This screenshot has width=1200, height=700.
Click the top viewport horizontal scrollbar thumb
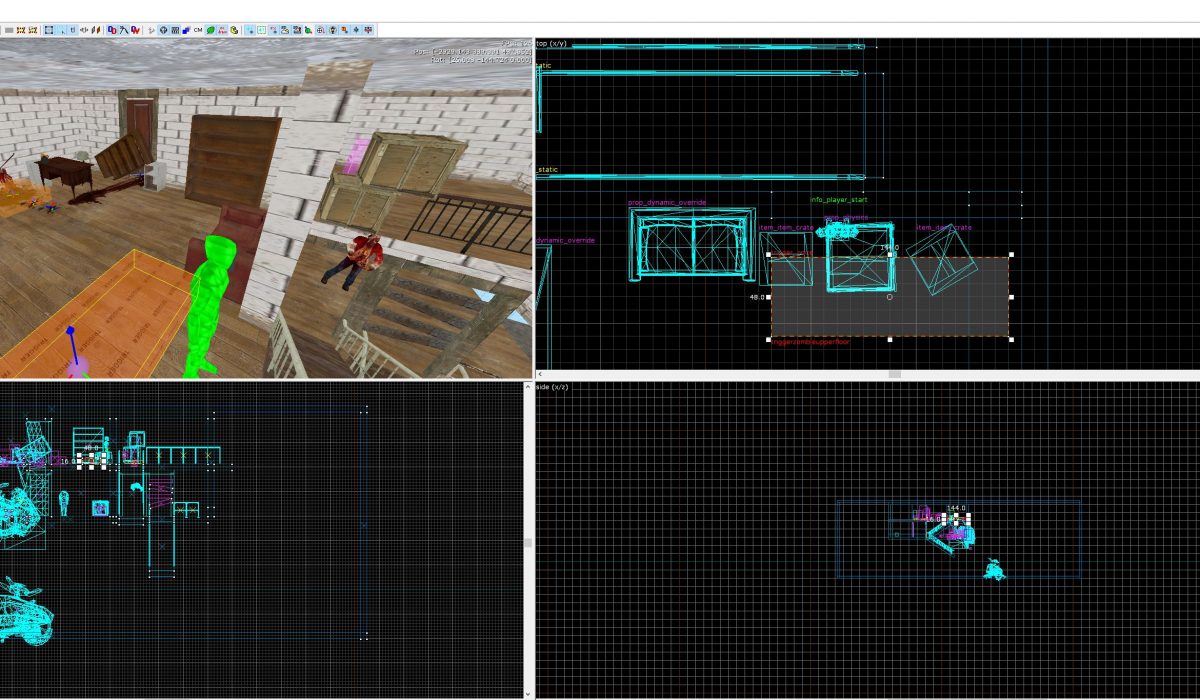[x=894, y=374]
